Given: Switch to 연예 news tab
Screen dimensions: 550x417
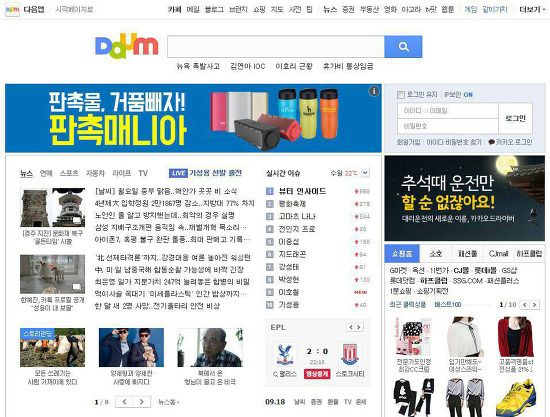Looking at the screenshot, I should pyautogui.click(x=46, y=173).
